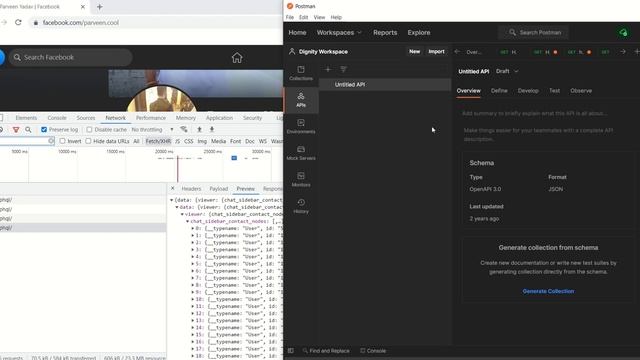Click the export HAR download arrow icon

pos(212,129)
